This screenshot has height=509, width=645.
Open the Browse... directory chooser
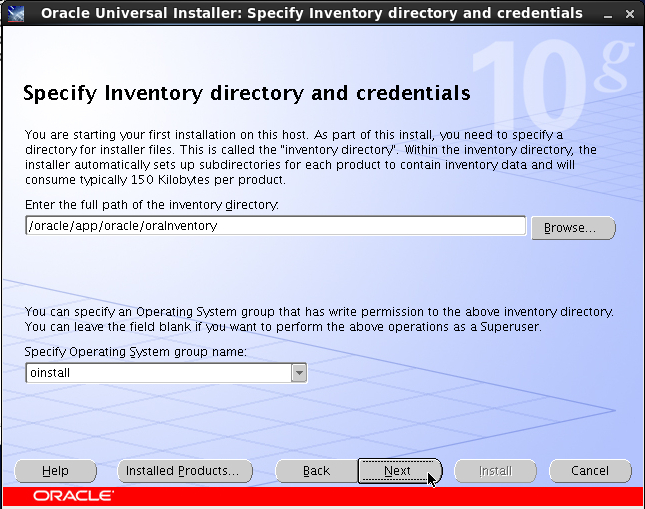coord(573,228)
